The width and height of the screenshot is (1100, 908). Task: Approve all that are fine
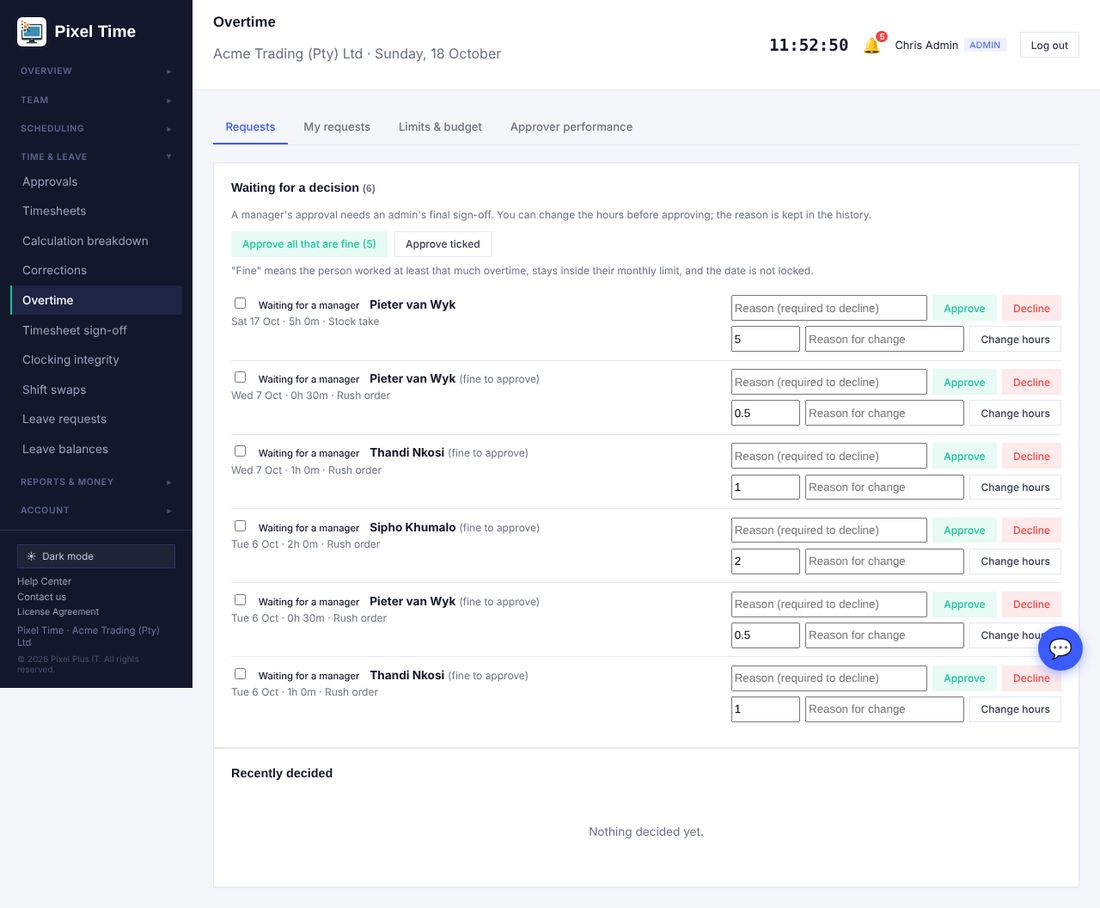point(309,244)
